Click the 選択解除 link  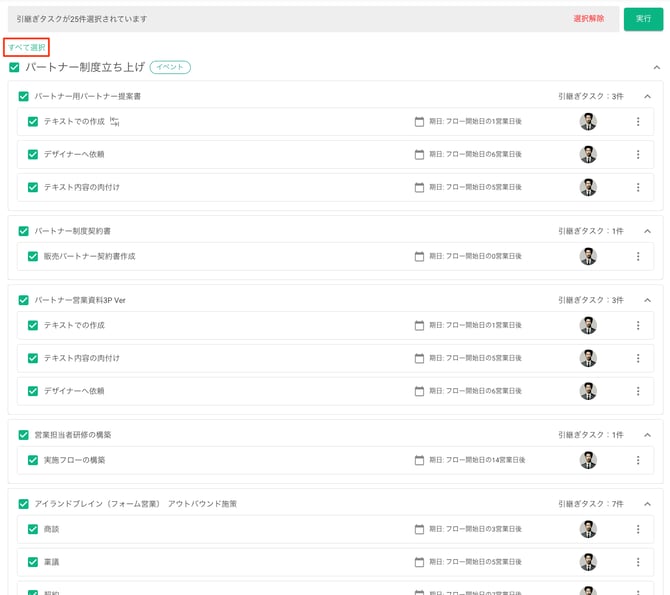click(x=588, y=18)
